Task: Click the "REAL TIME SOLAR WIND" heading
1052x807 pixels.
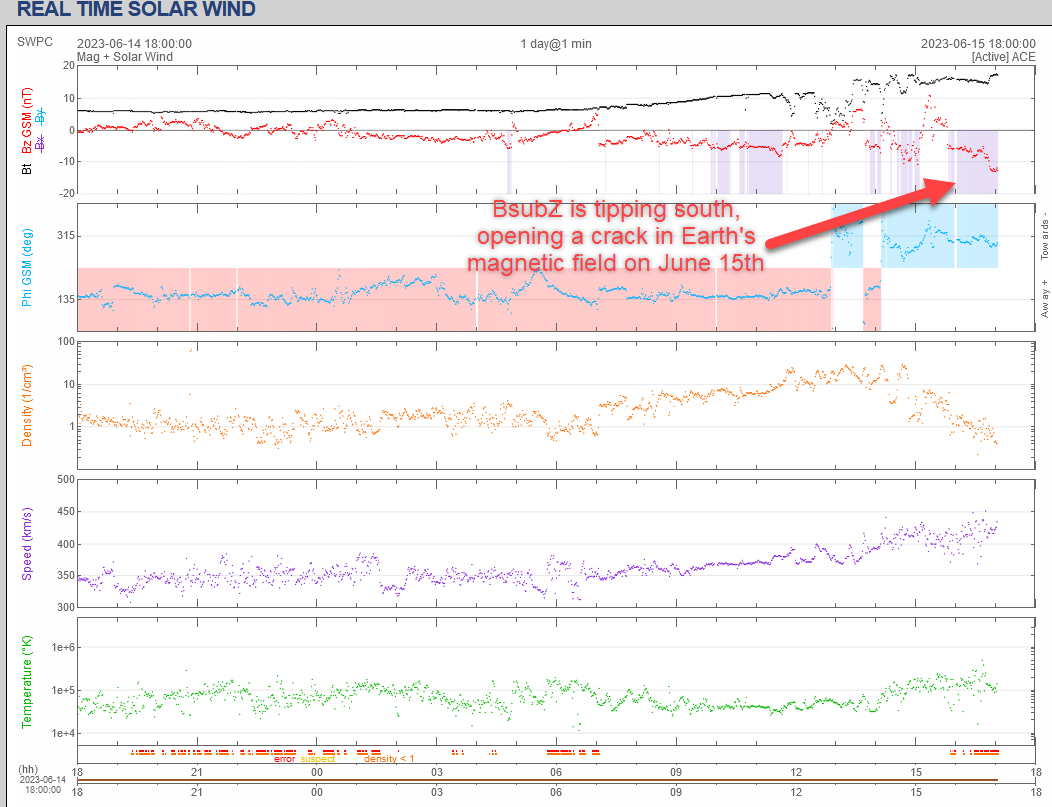Action: [136, 9]
